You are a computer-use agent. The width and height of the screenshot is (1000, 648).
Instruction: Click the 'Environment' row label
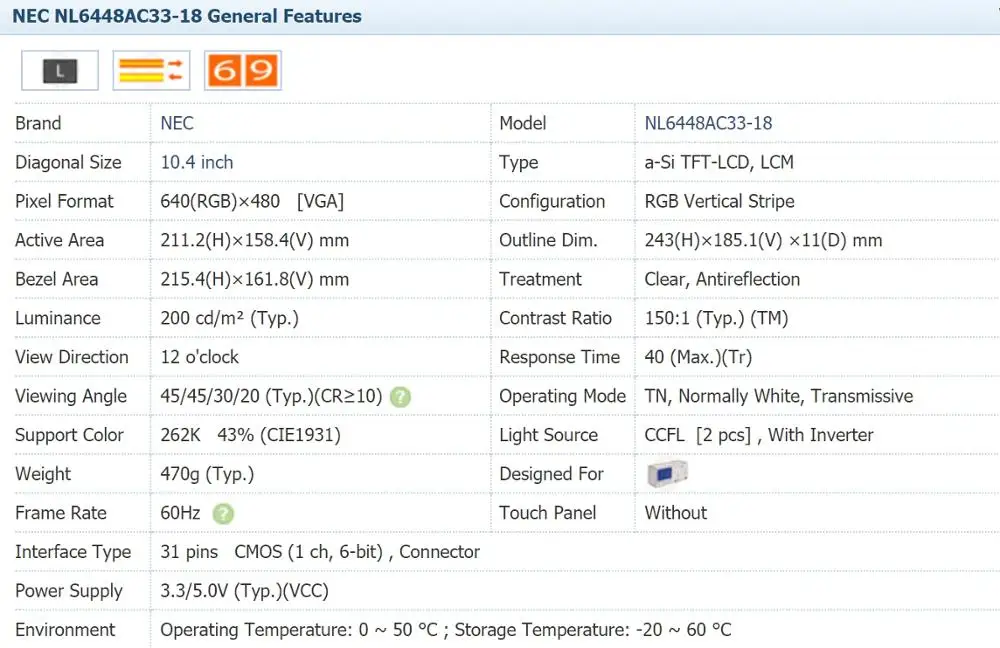click(x=65, y=630)
